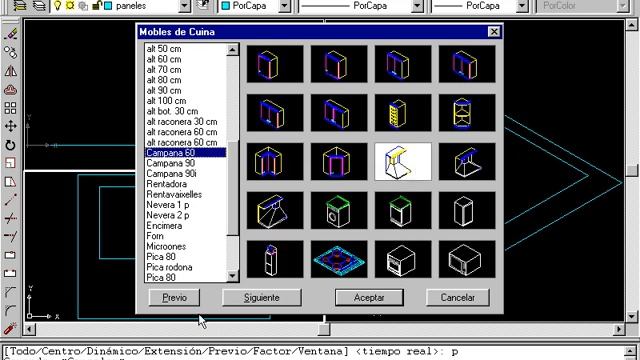Open the PorCapa linetype dropdown arrow
The image size is (640, 360).
(x=417, y=6)
